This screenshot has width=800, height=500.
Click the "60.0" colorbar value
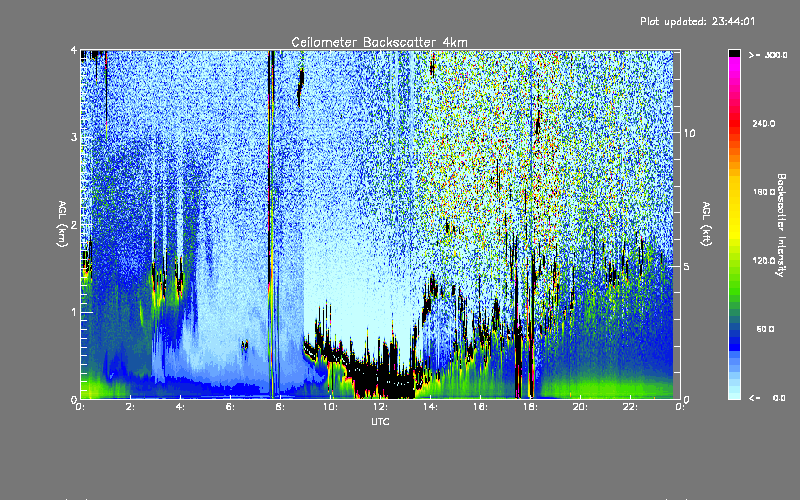[x=765, y=329]
